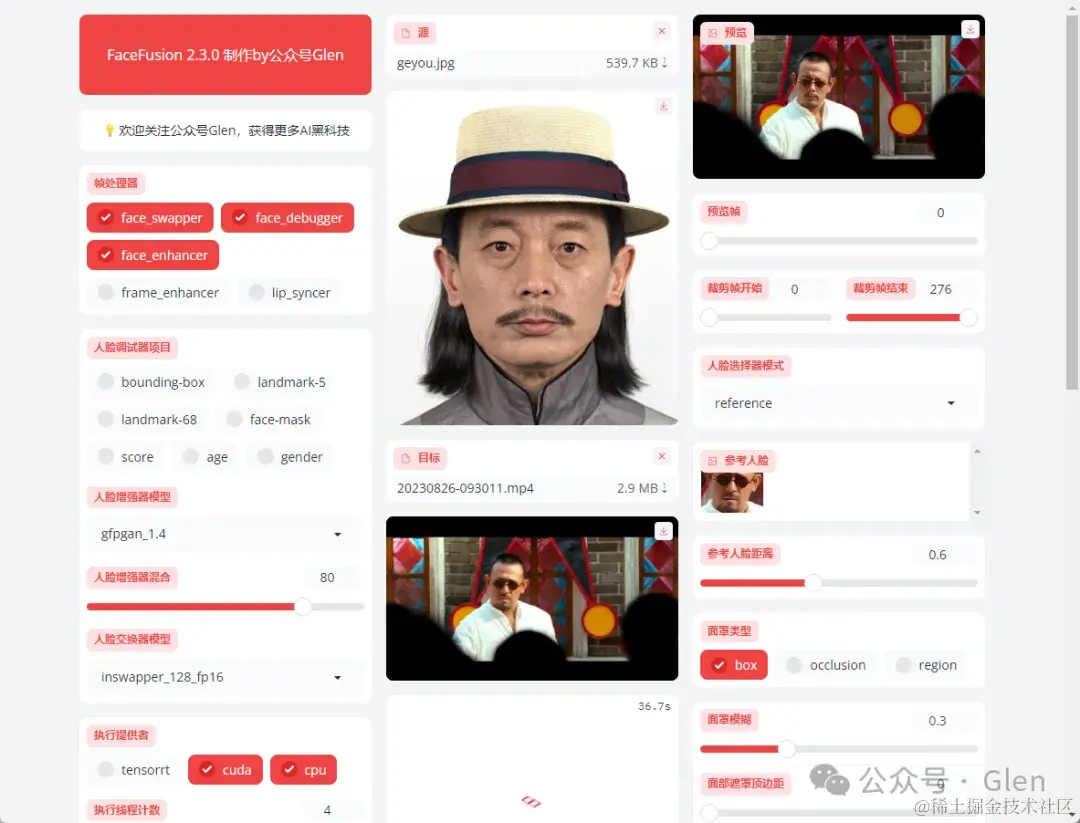Open the inswapper_128_fp16 swapper model dropdown
The width and height of the screenshot is (1080, 823).
click(223, 677)
